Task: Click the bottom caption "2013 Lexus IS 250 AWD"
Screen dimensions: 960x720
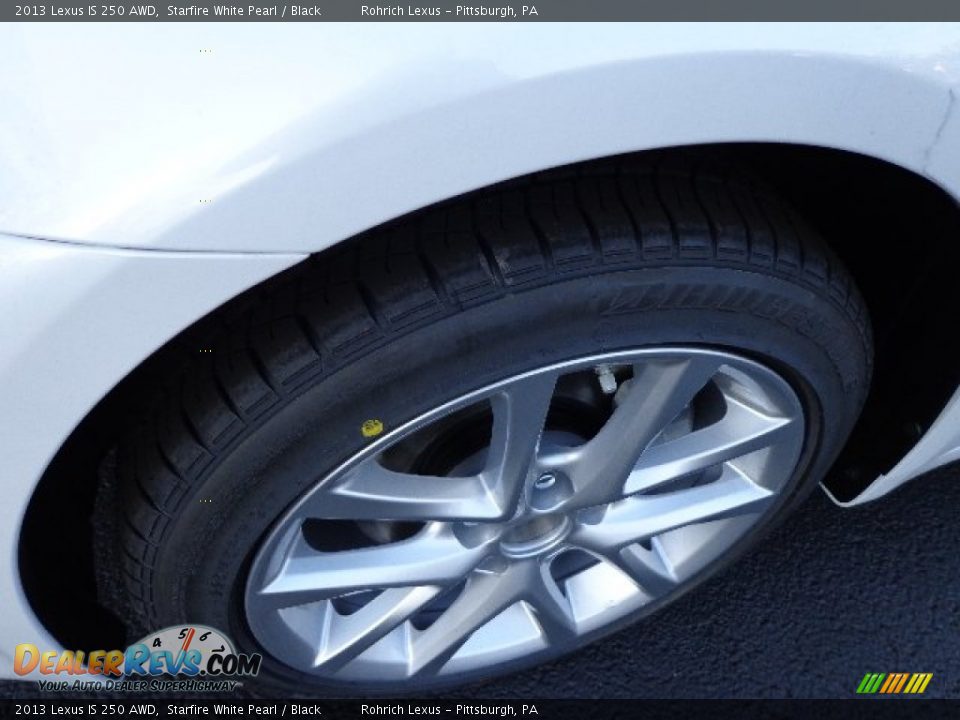Action: point(85,710)
